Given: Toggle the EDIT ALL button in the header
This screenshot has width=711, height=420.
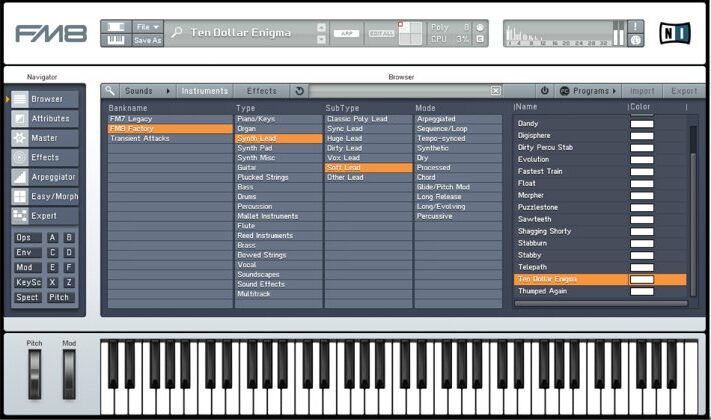Looking at the screenshot, I should [381, 34].
